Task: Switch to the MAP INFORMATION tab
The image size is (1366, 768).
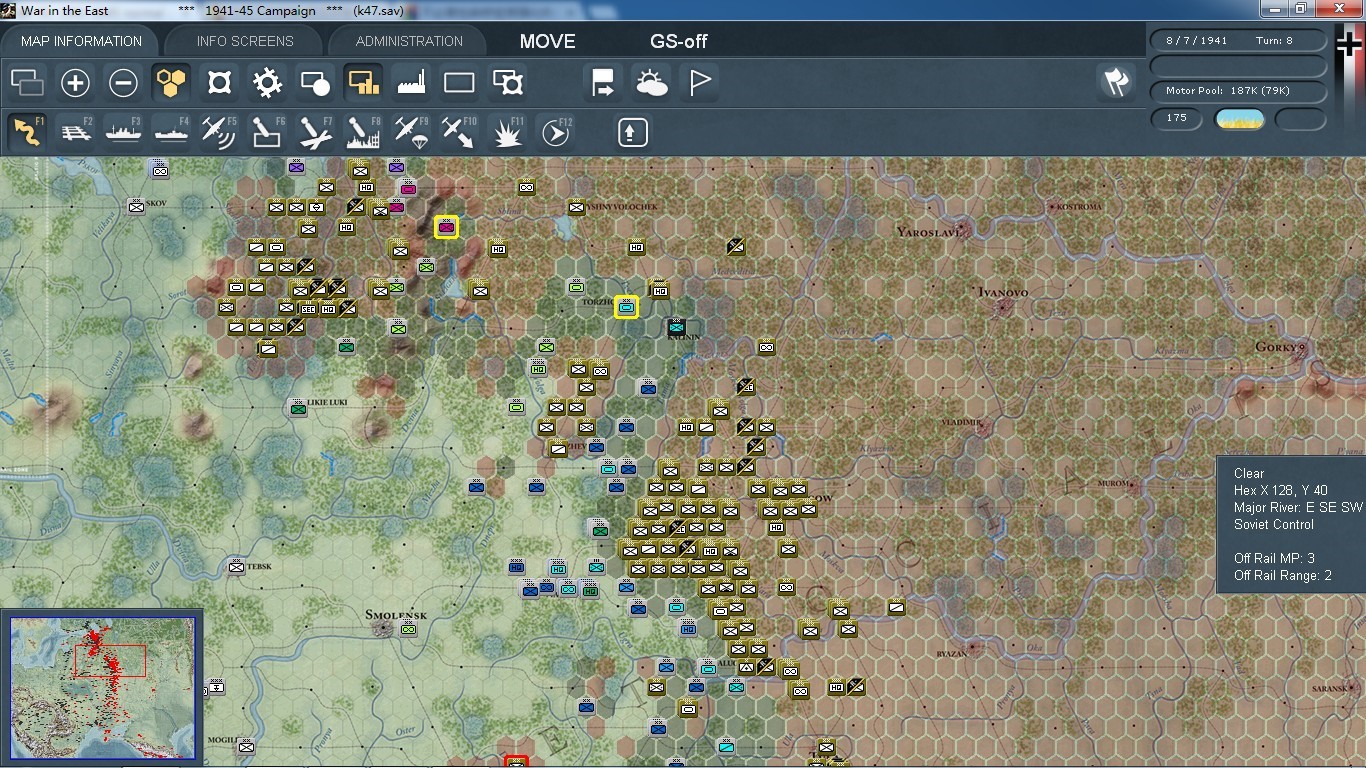Action: [81, 41]
